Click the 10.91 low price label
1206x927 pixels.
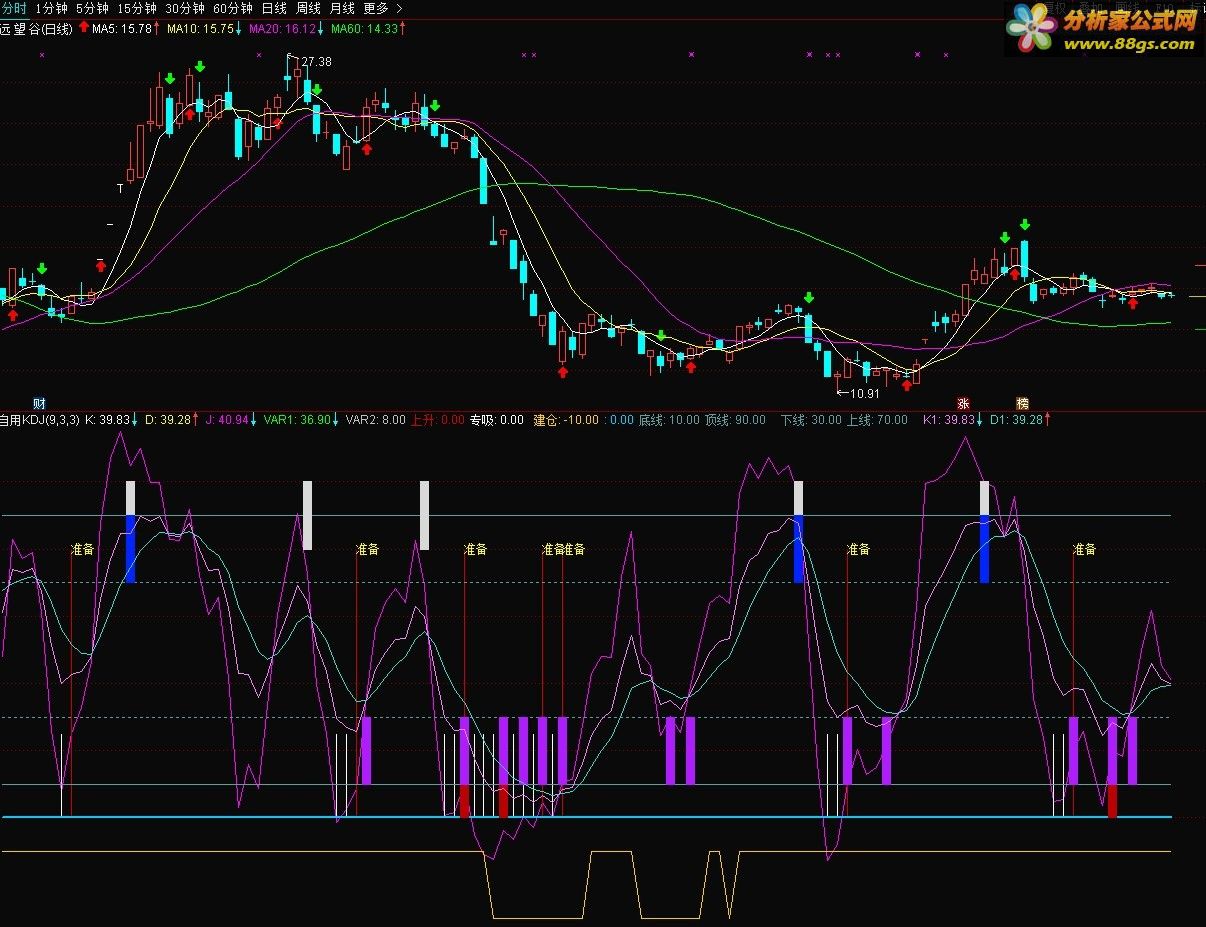coord(863,394)
